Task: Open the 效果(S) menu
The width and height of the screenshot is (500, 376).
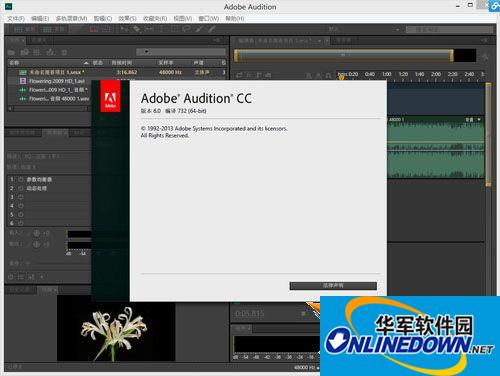Action: [127, 19]
